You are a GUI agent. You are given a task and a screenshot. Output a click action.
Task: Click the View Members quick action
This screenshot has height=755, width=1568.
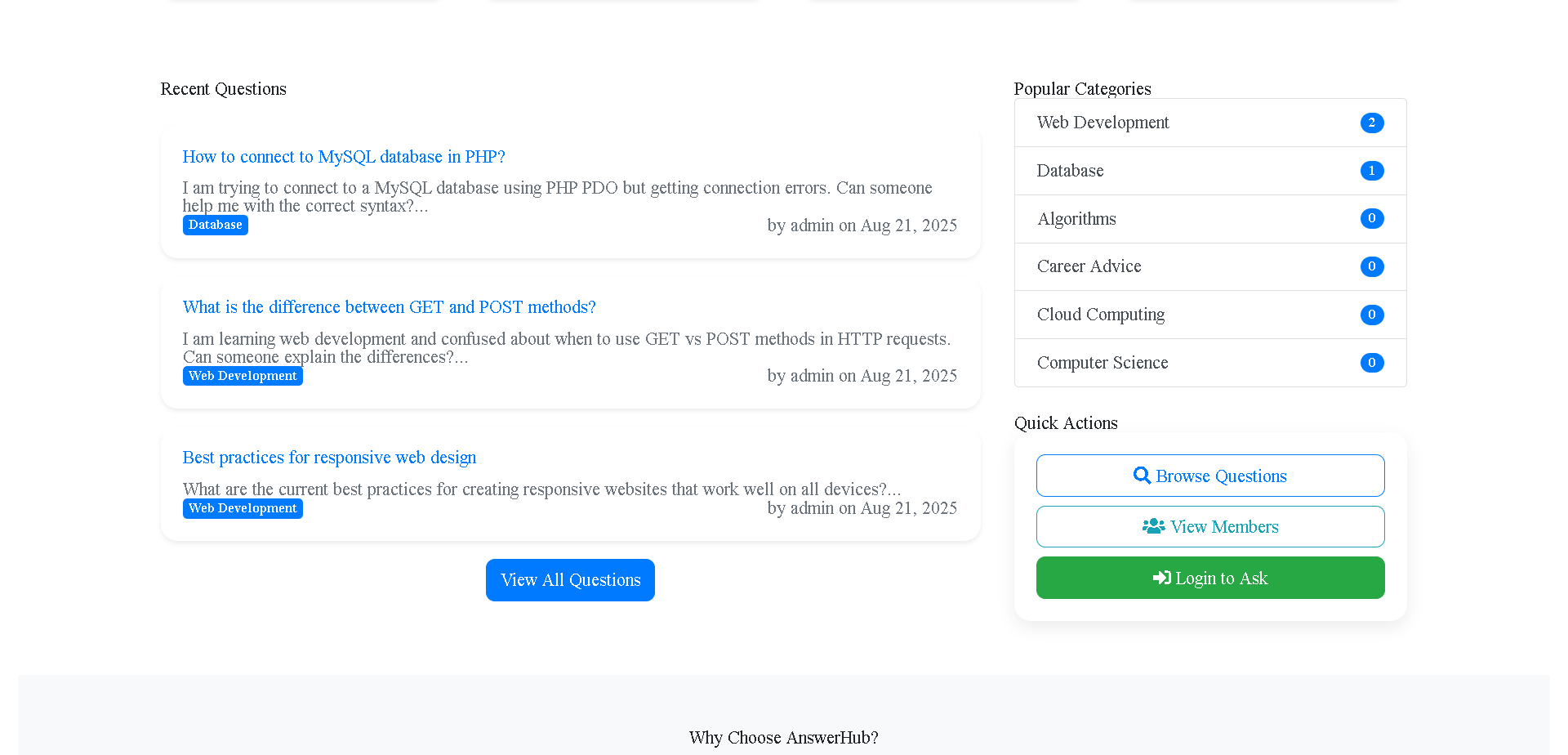(x=1209, y=526)
